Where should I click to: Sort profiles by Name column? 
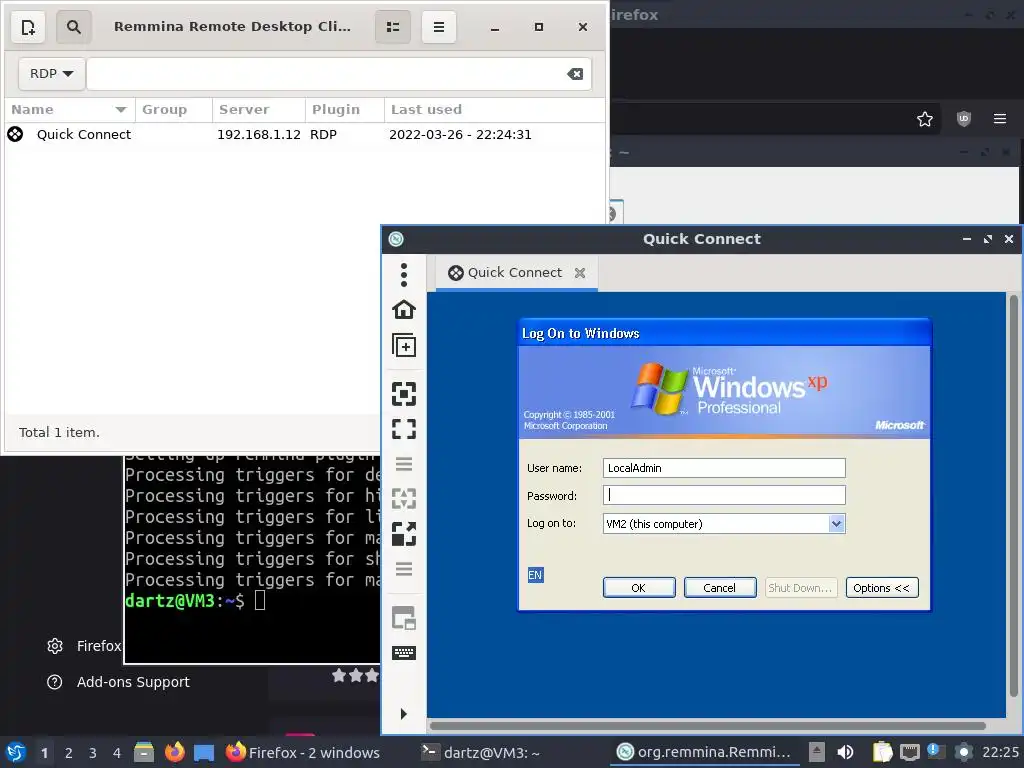point(69,110)
